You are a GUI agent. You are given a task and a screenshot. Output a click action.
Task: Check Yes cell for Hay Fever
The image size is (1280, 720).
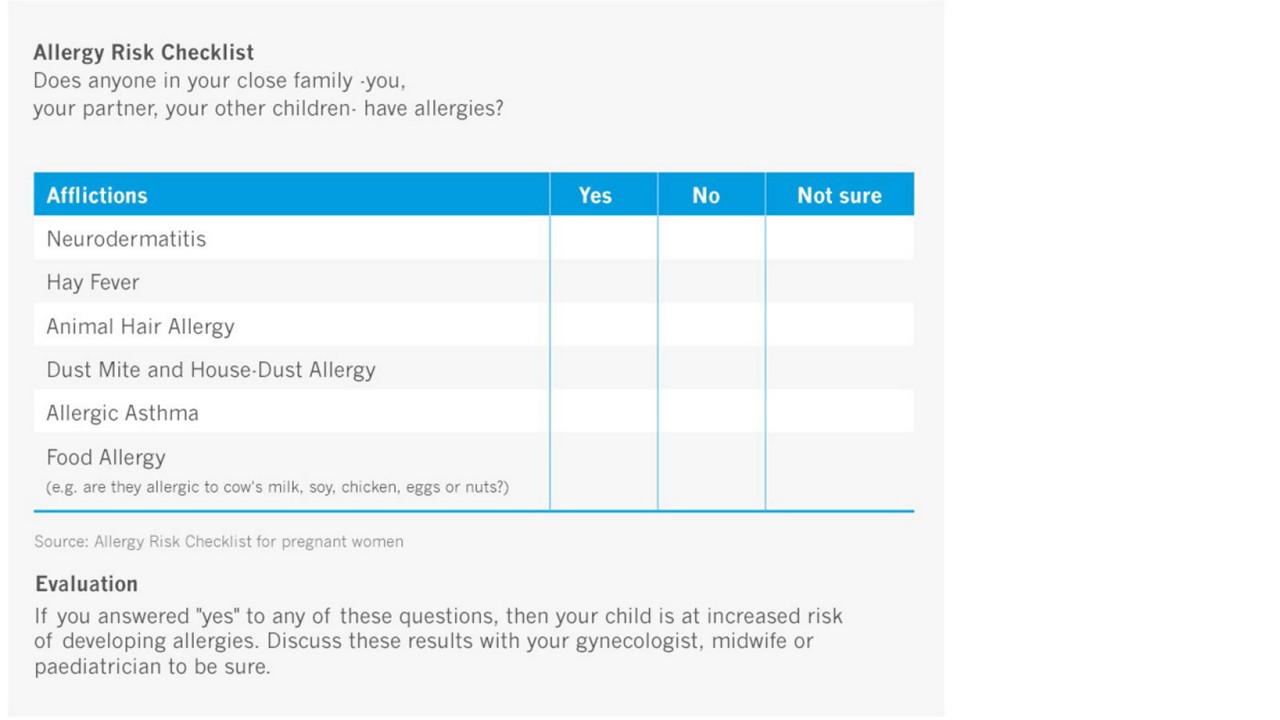[604, 282]
